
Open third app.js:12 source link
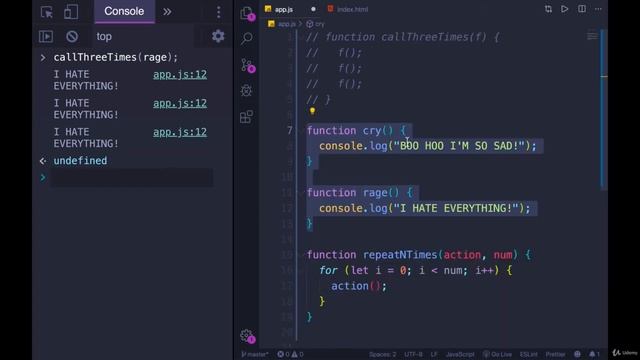[x=180, y=132]
